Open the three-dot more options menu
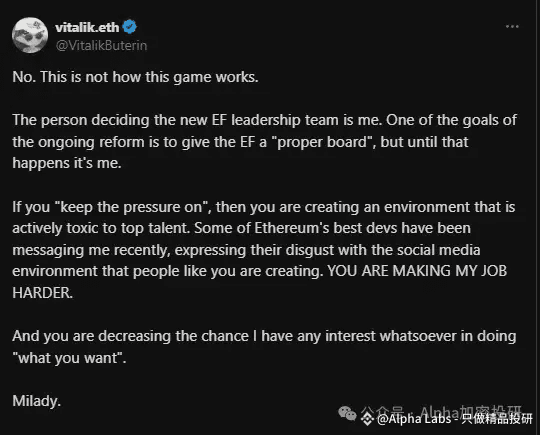 pyautogui.click(x=512, y=27)
